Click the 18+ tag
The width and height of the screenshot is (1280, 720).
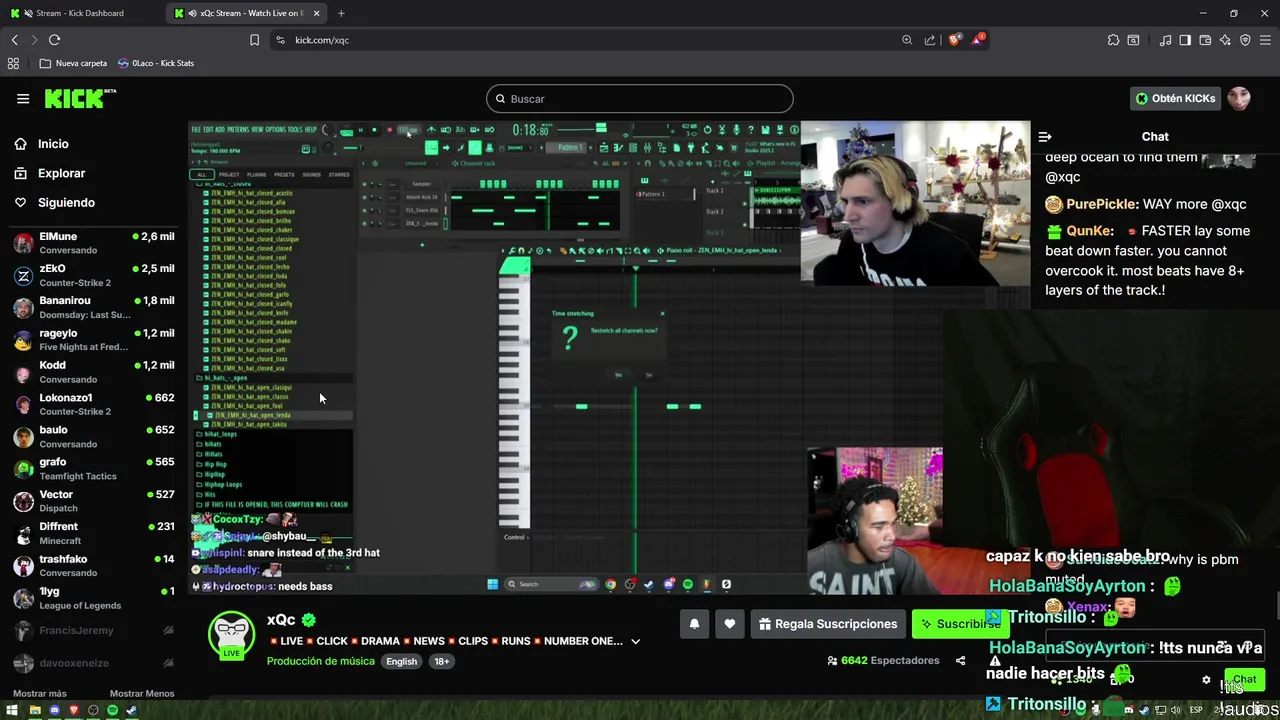coord(441,661)
